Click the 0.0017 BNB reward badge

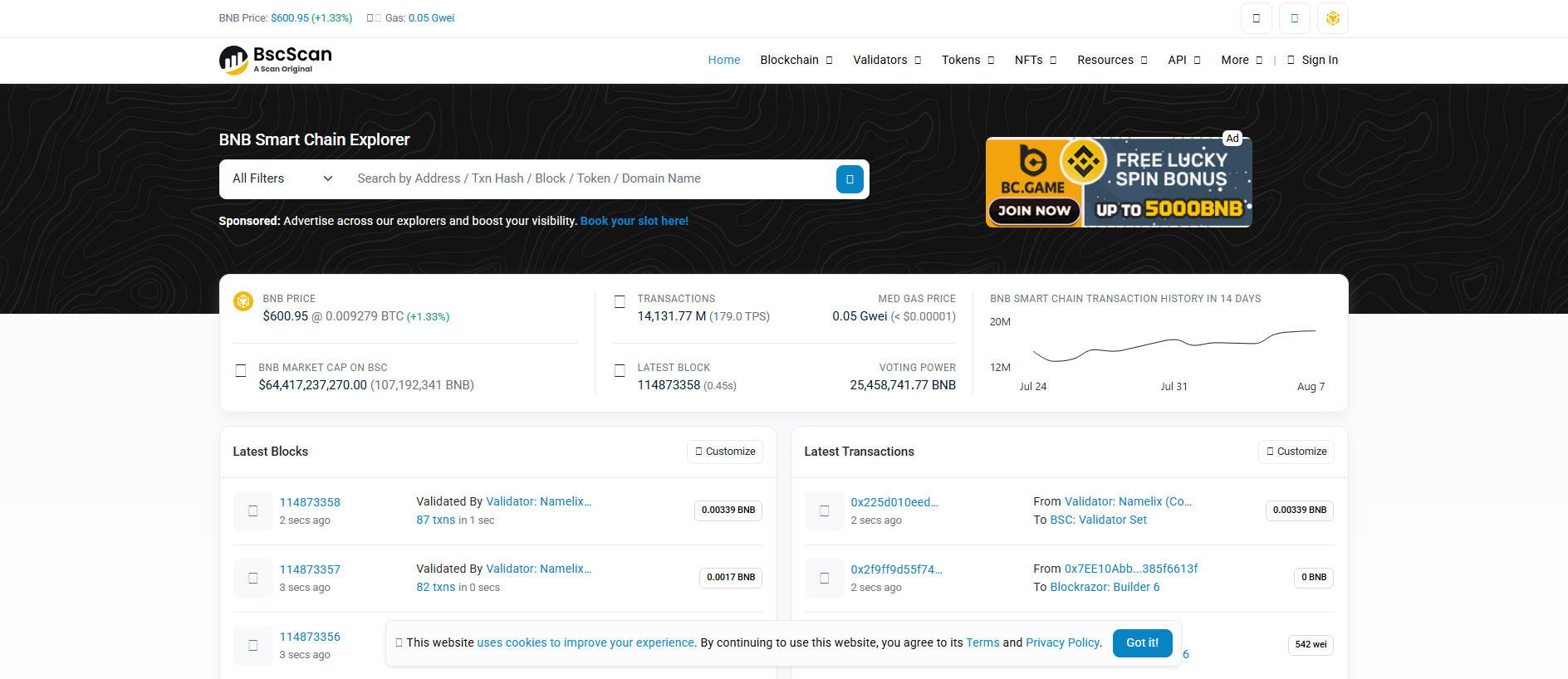pyautogui.click(x=731, y=578)
